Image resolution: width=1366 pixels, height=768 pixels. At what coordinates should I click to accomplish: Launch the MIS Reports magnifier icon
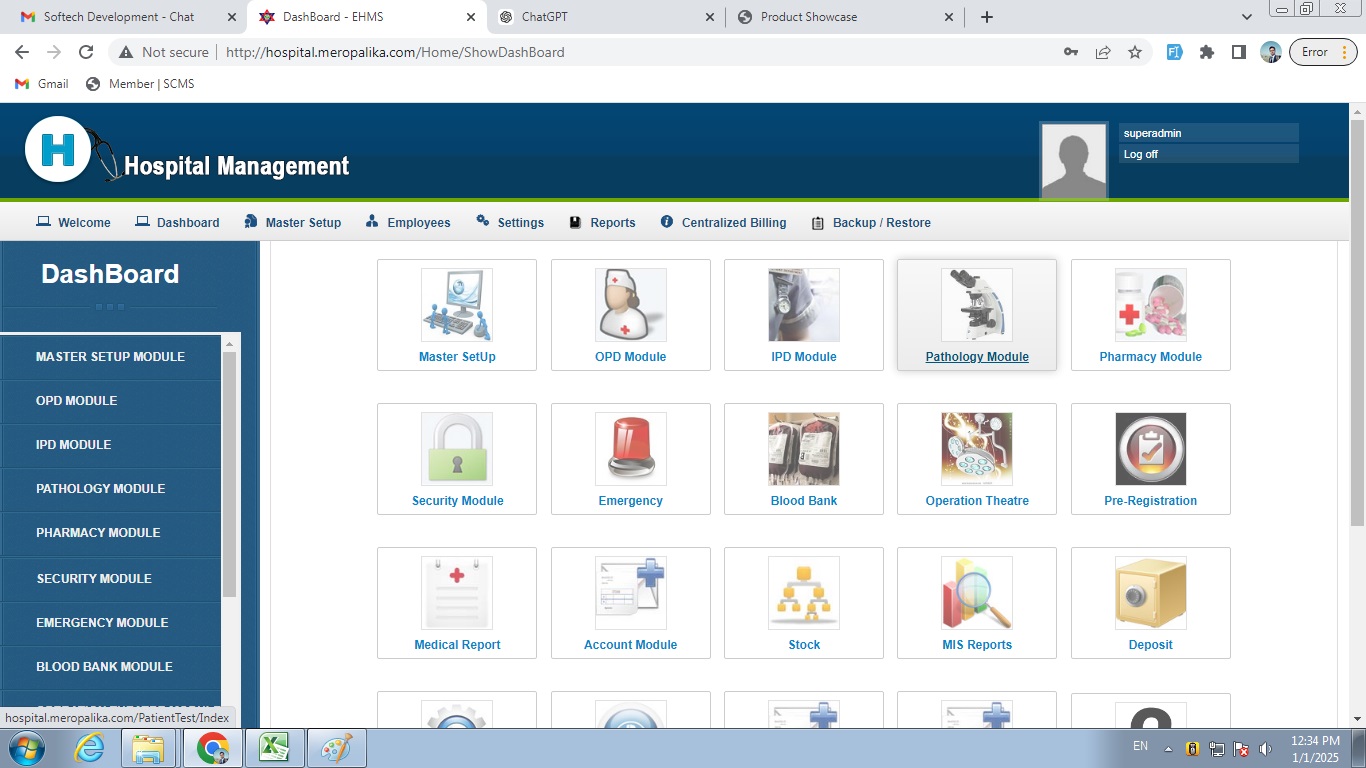point(977,593)
